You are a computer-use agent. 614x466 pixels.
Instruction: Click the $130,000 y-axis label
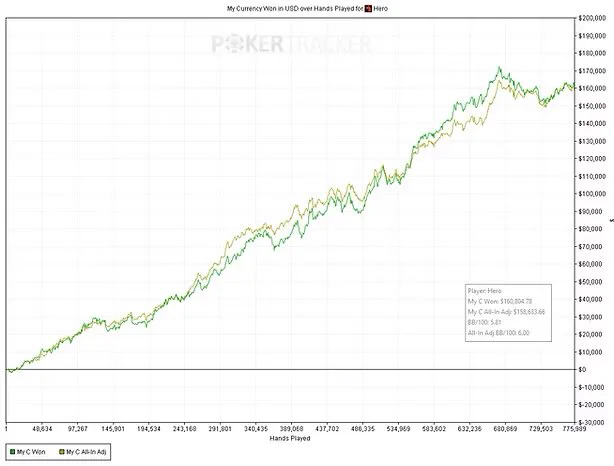591,141
